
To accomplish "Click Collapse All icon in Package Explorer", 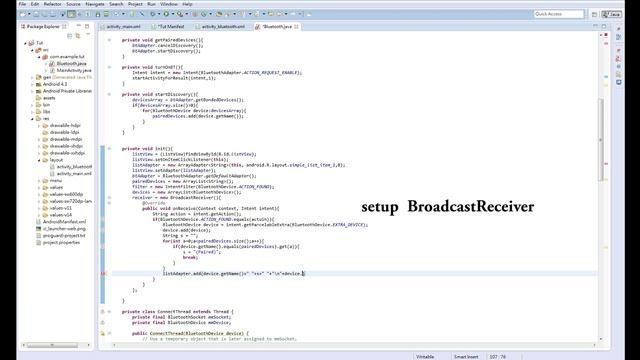I will (x=69, y=36).
